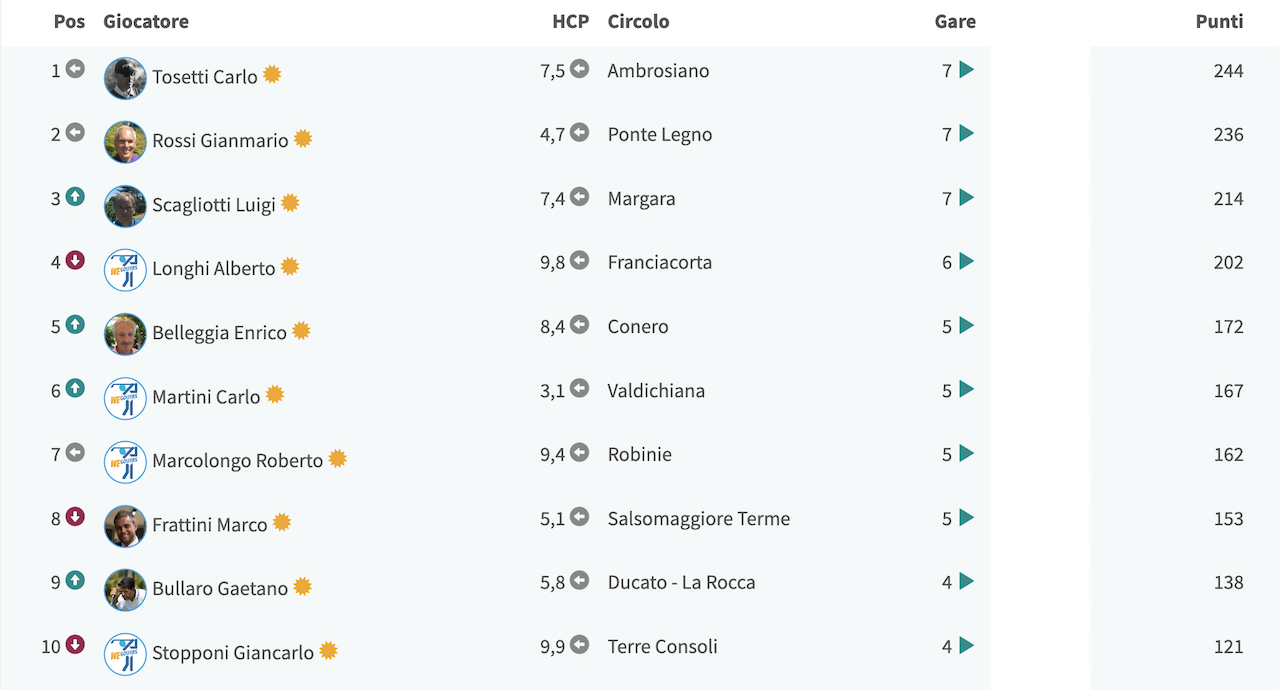Viewport: 1280px width, 690px height.
Task: Click the red down arrow at position 4
Action: [75, 261]
